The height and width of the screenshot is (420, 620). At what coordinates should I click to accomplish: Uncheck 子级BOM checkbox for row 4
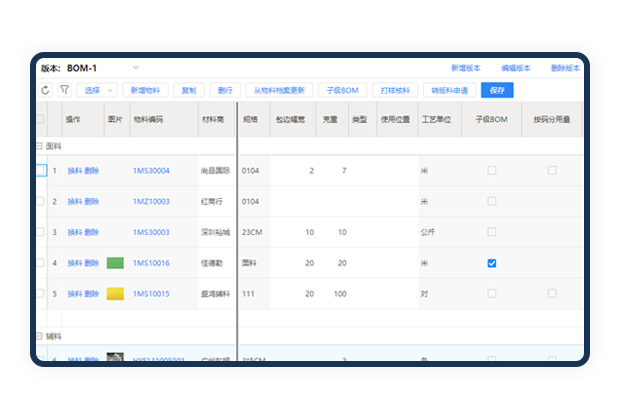pyautogui.click(x=491, y=263)
